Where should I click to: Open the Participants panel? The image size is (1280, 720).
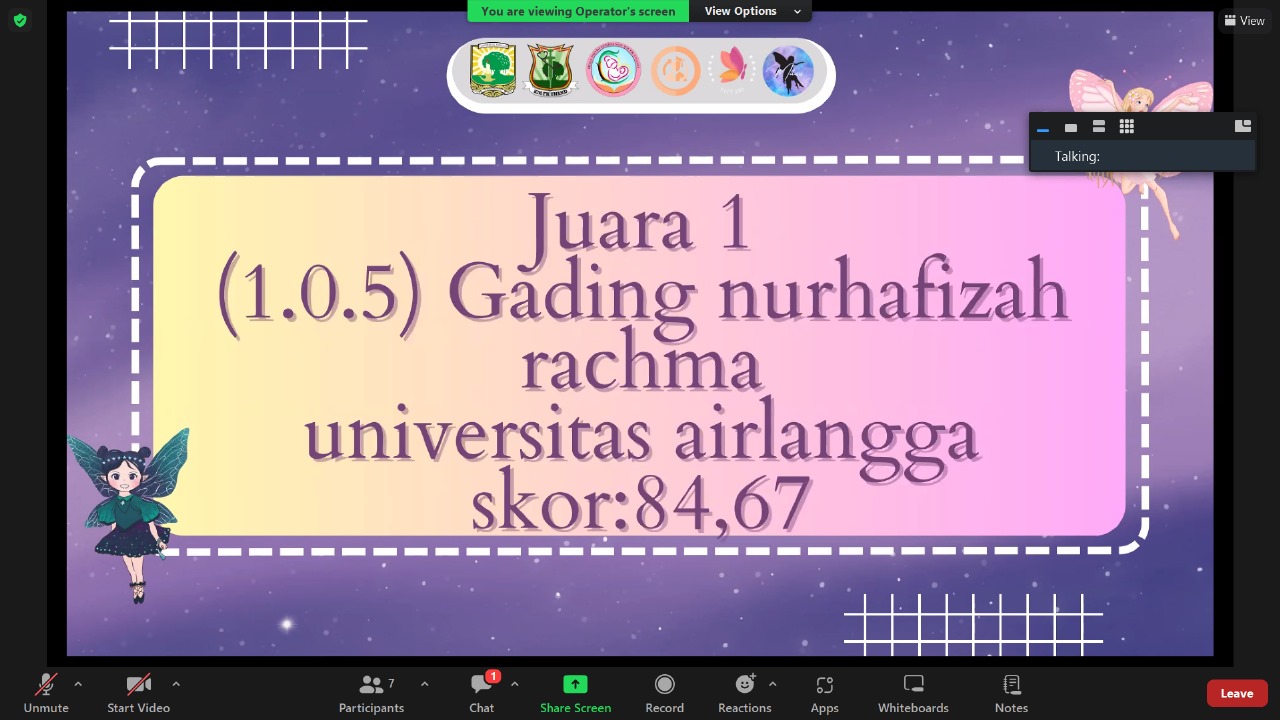[371, 693]
